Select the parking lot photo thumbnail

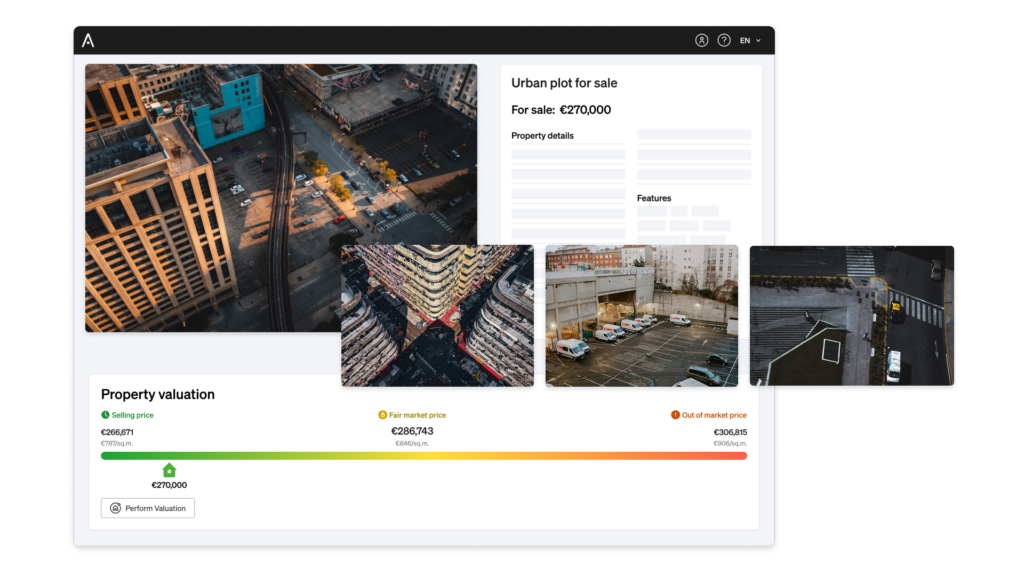[x=640, y=315]
